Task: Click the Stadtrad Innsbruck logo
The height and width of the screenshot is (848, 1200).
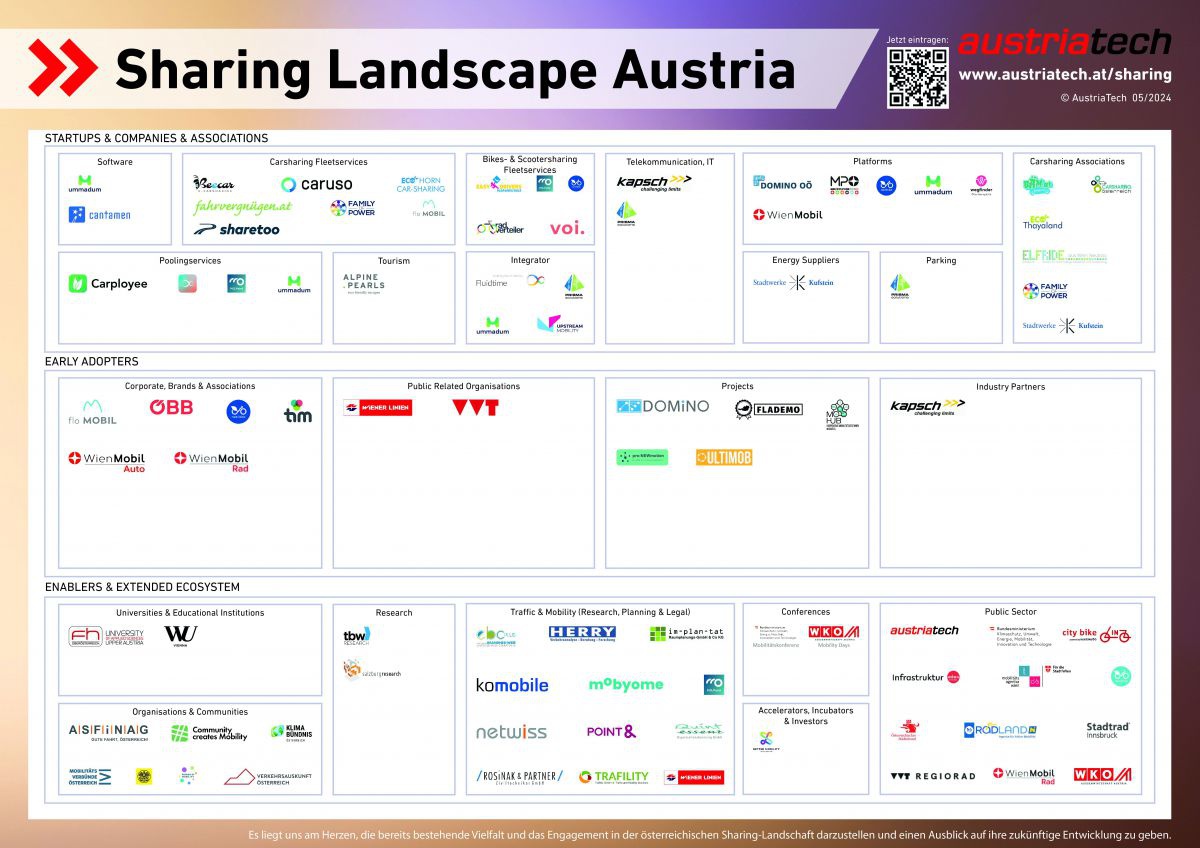Action: point(1108,731)
